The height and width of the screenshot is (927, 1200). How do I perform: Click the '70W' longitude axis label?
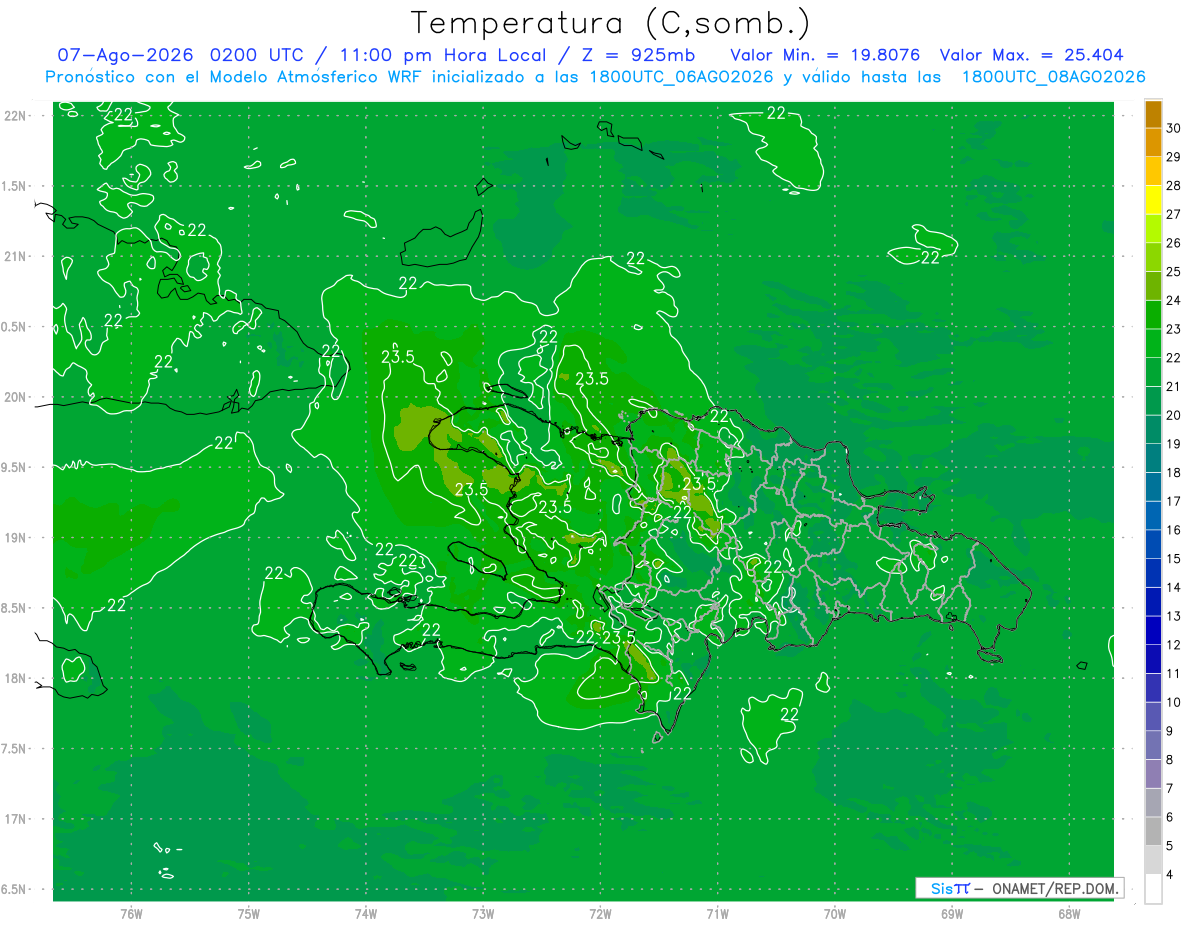click(835, 913)
